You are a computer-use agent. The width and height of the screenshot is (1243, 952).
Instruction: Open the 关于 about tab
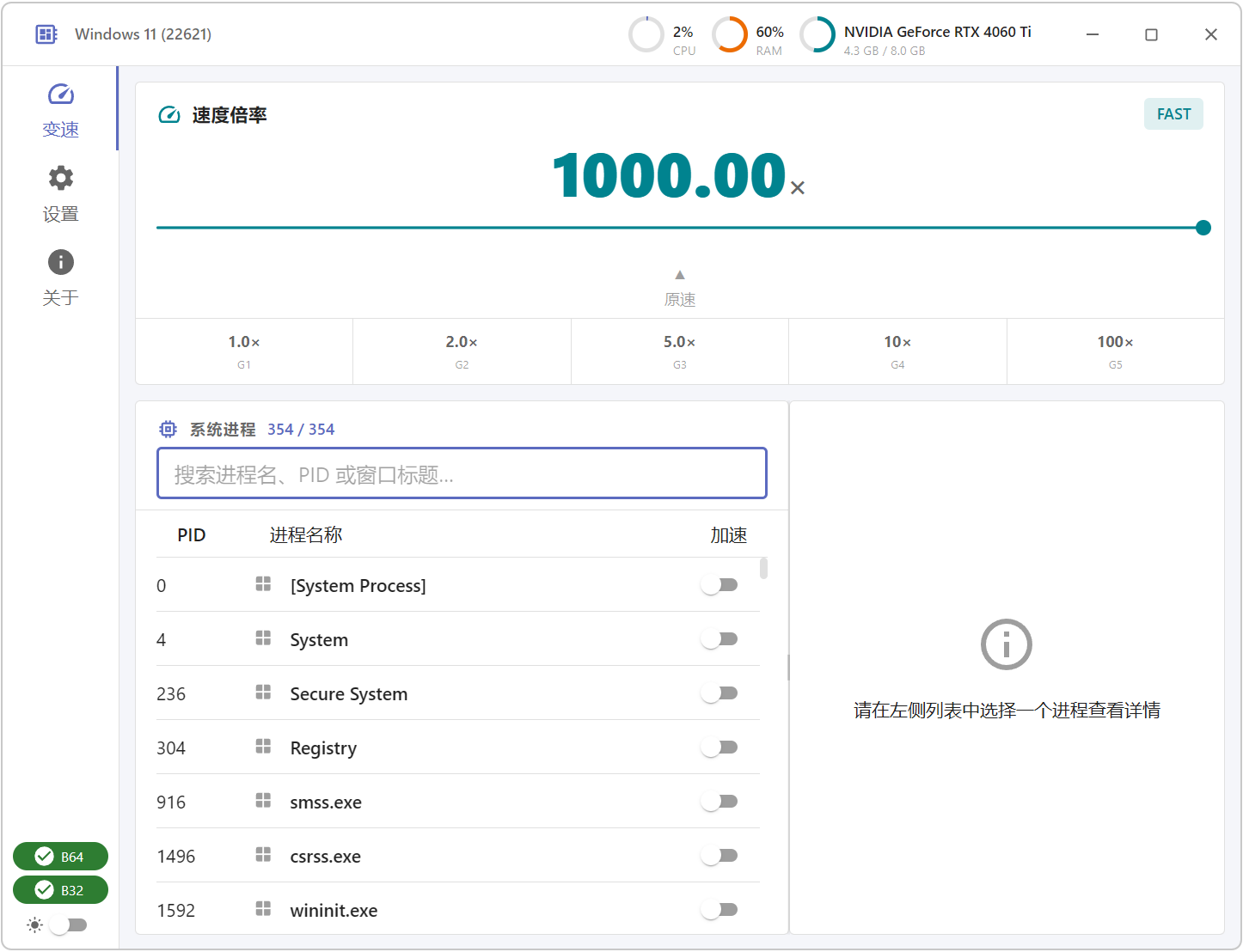click(60, 278)
